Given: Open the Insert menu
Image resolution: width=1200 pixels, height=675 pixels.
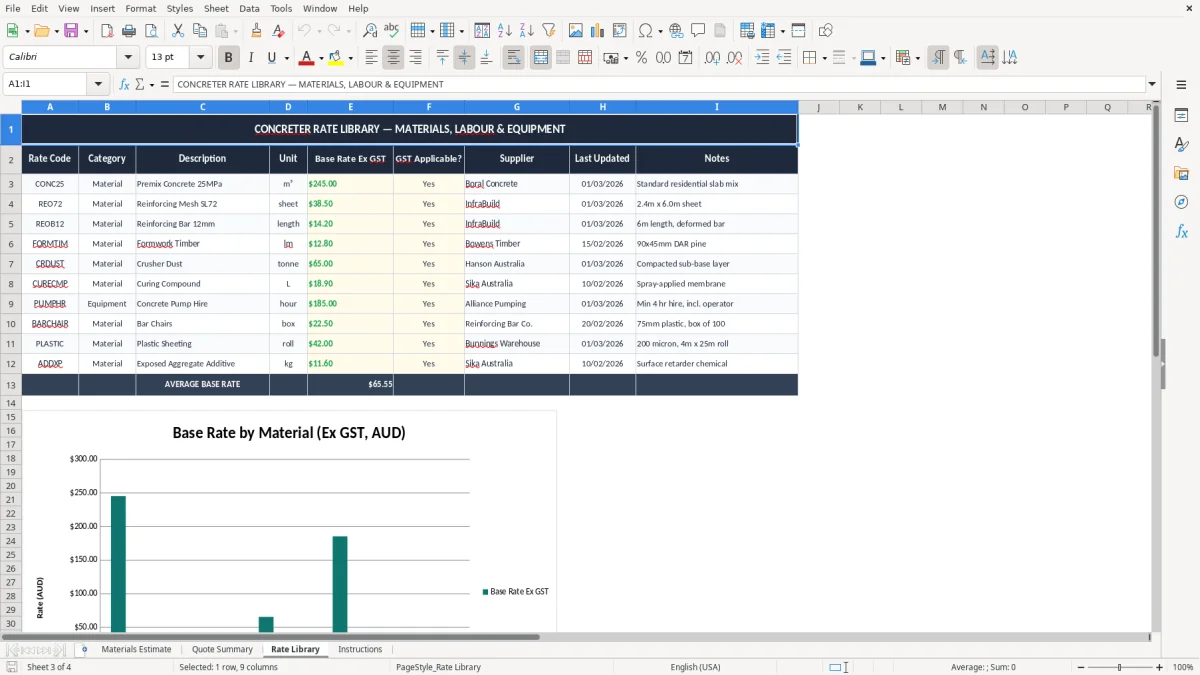Looking at the screenshot, I should [102, 8].
